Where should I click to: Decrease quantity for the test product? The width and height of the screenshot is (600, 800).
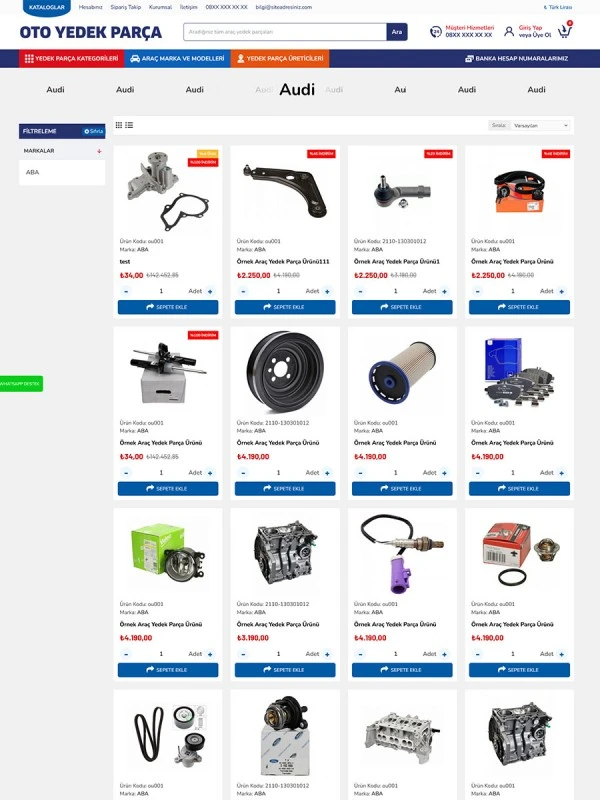[x=126, y=291]
